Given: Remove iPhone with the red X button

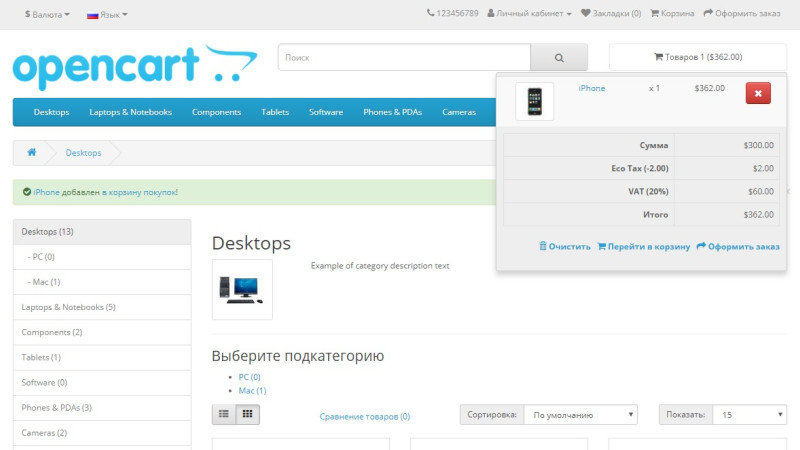Looking at the screenshot, I should click(x=758, y=93).
